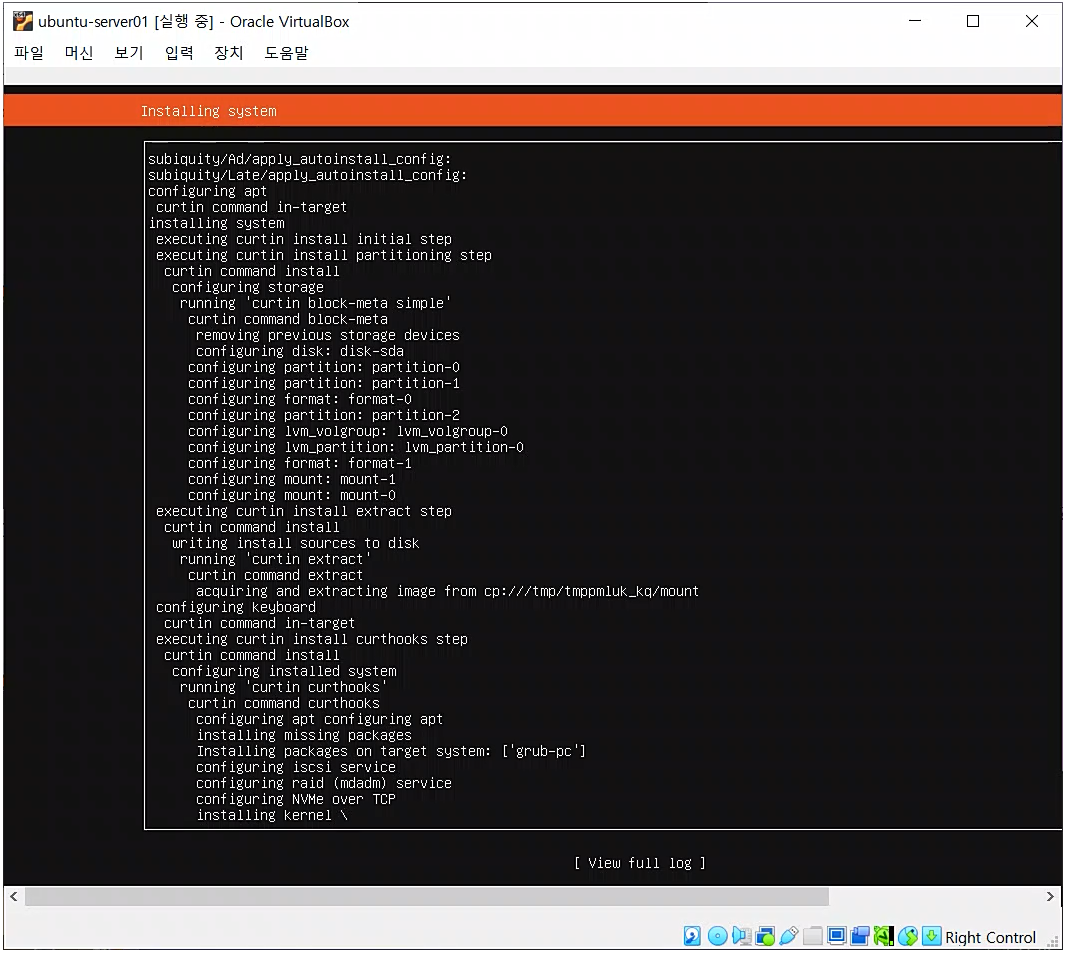Maximize the VirtualBox window
Screen dimensions: 1065x953
click(973, 21)
